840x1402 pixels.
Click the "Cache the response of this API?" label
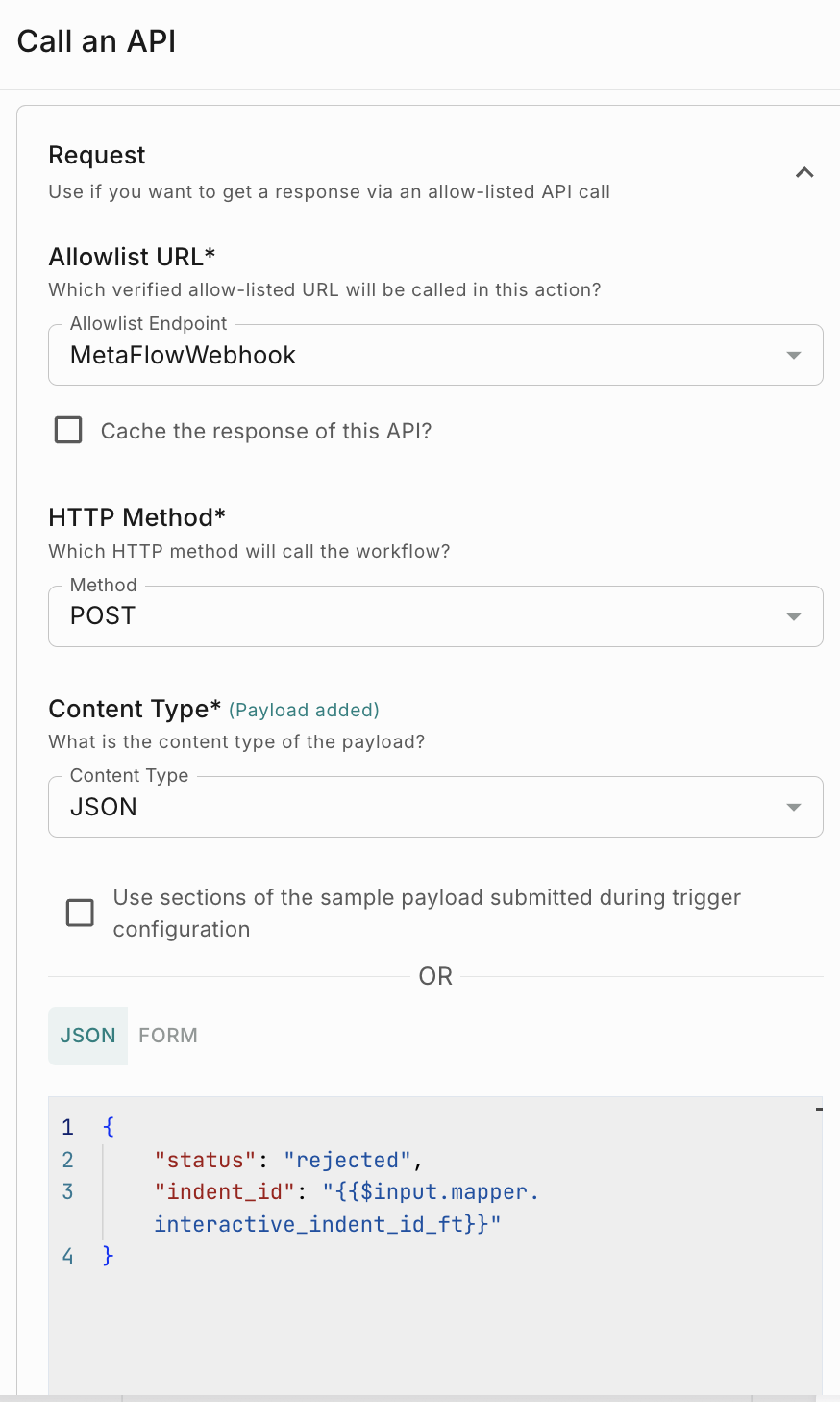point(266,431)
